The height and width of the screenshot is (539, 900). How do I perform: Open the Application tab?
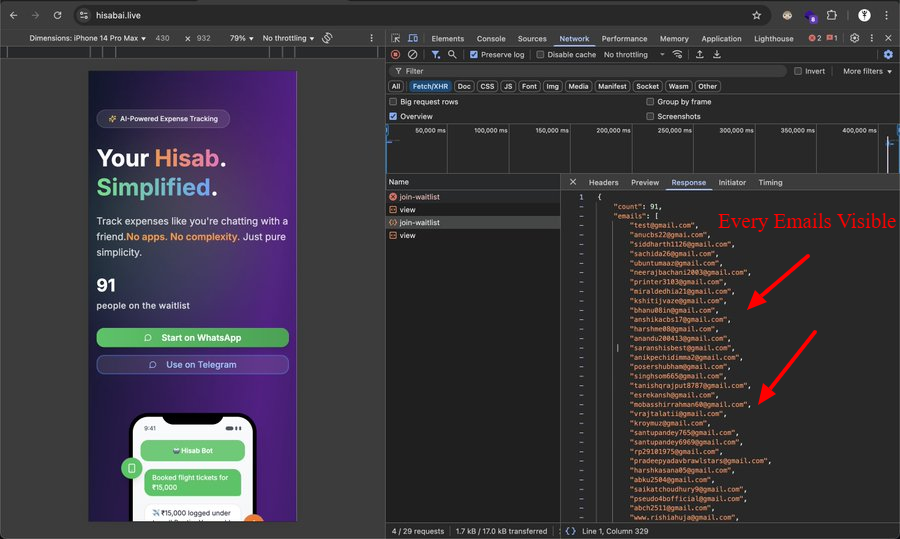[x=721, y=38]
